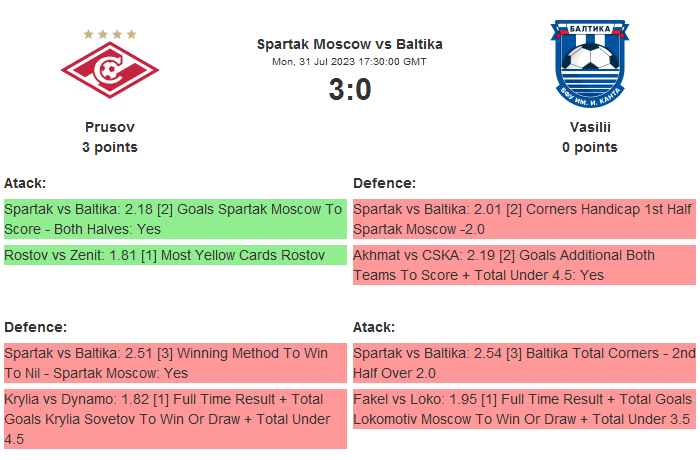Open player Vasilii's profile name
Viewport: 700px width, 460px height.
point(590,127)
